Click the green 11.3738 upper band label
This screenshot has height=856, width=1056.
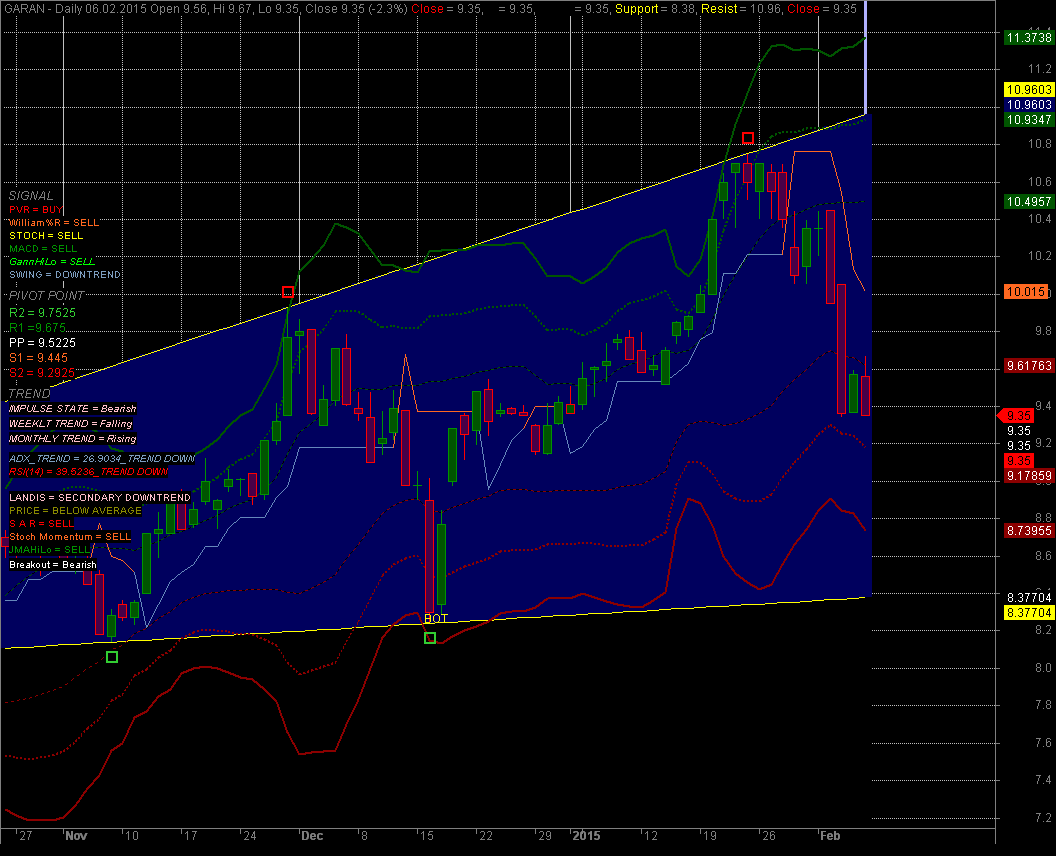click(x=1028, y=36)
